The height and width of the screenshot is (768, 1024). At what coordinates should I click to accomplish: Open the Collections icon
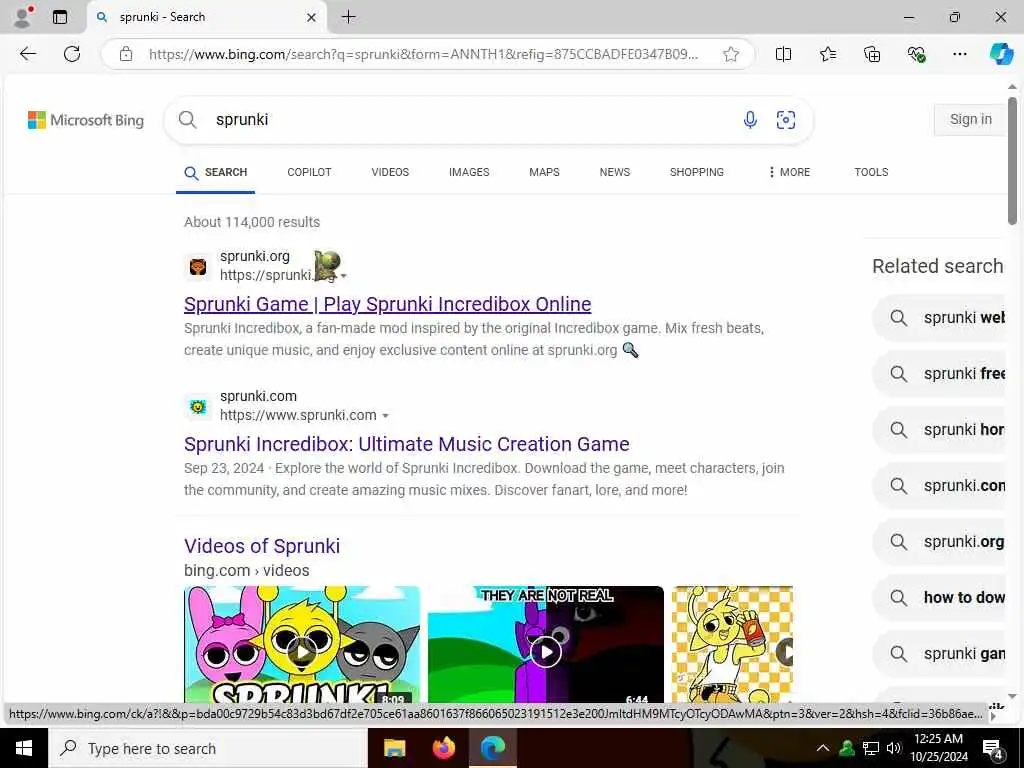tap(872, 54)
